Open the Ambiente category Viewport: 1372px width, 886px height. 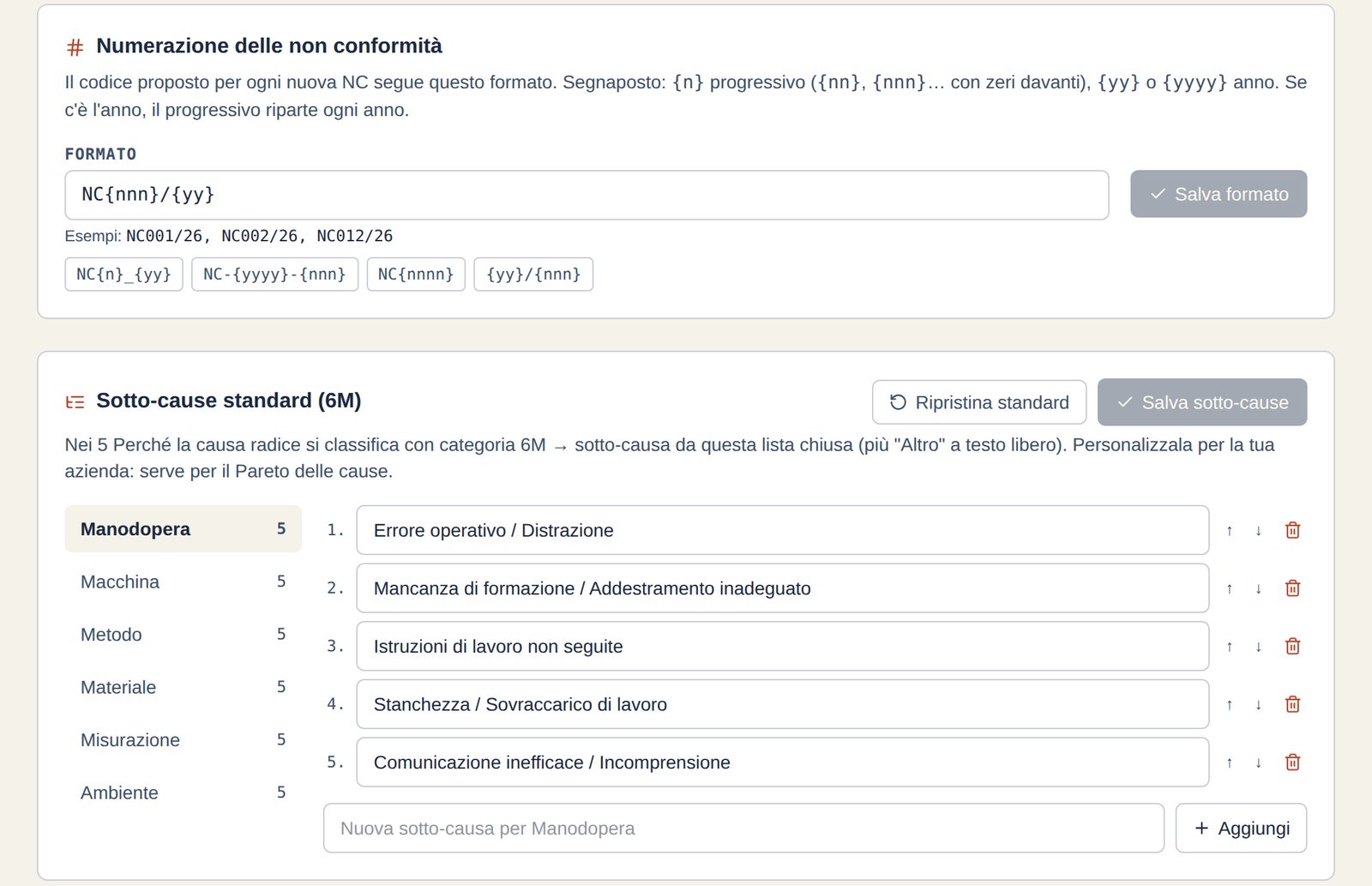183,793
